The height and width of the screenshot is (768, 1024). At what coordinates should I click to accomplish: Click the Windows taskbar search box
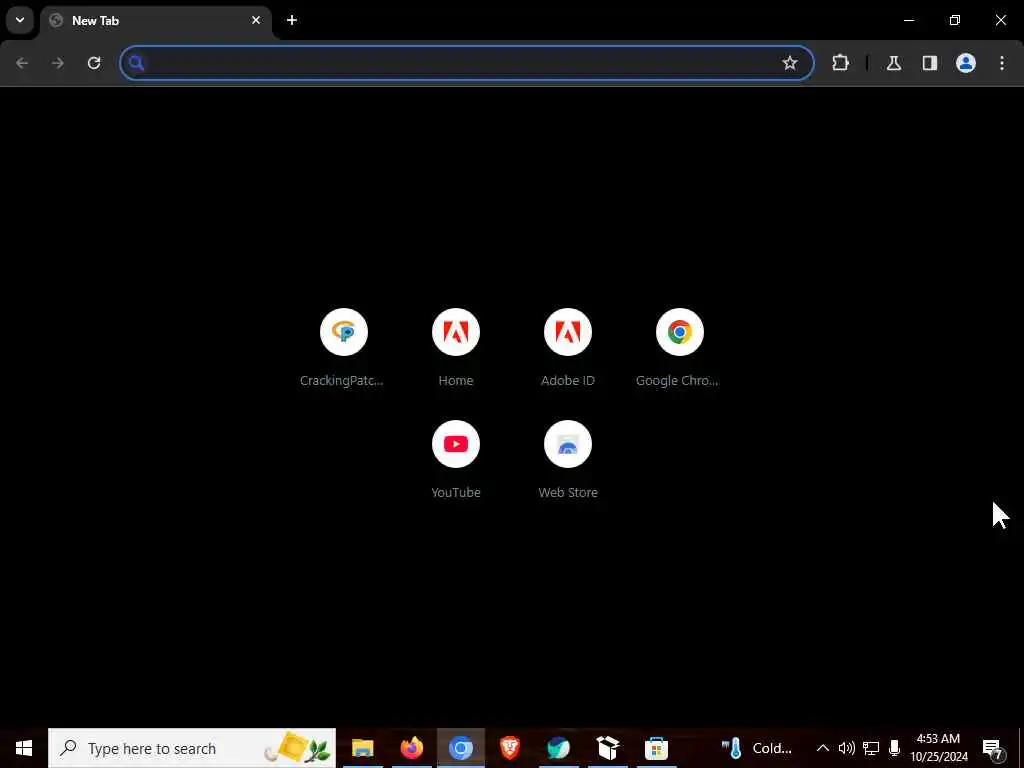[192, 748]
